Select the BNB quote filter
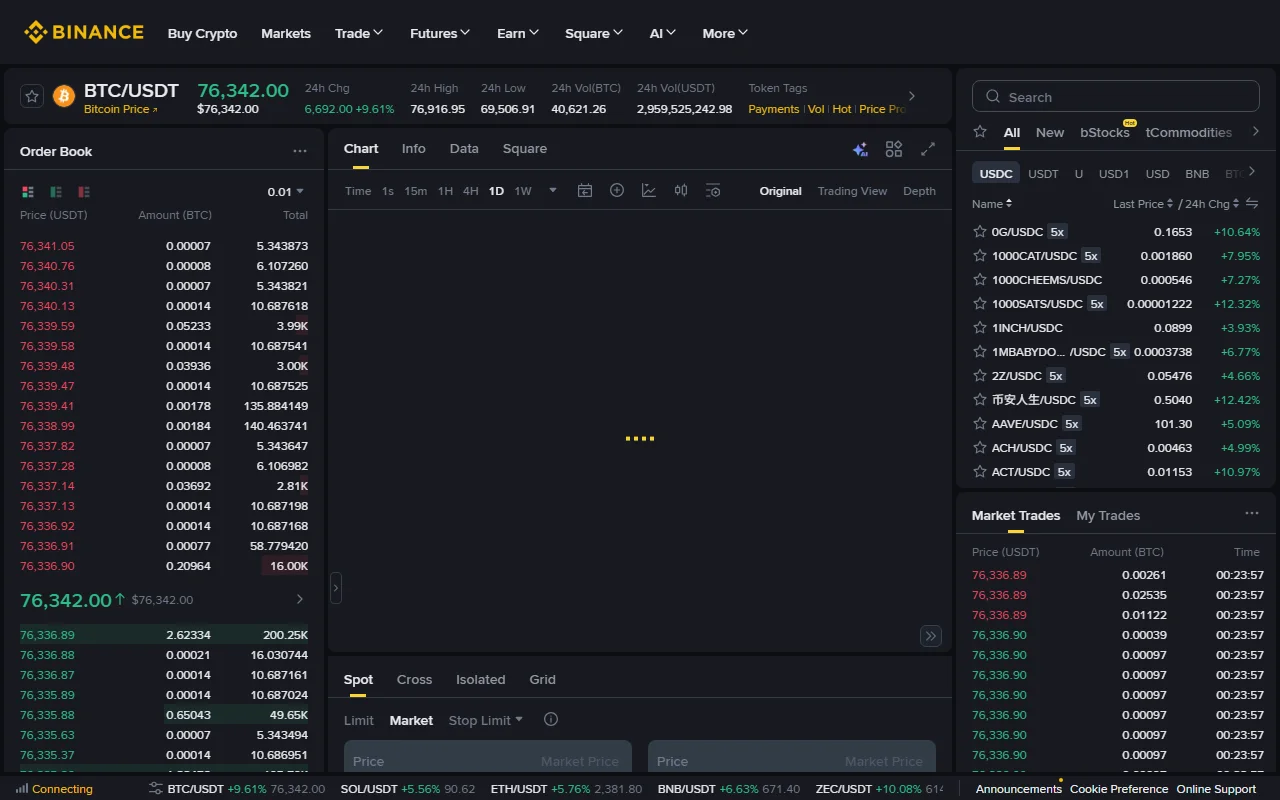The image size is (1280, 800). pos(1197,174)
